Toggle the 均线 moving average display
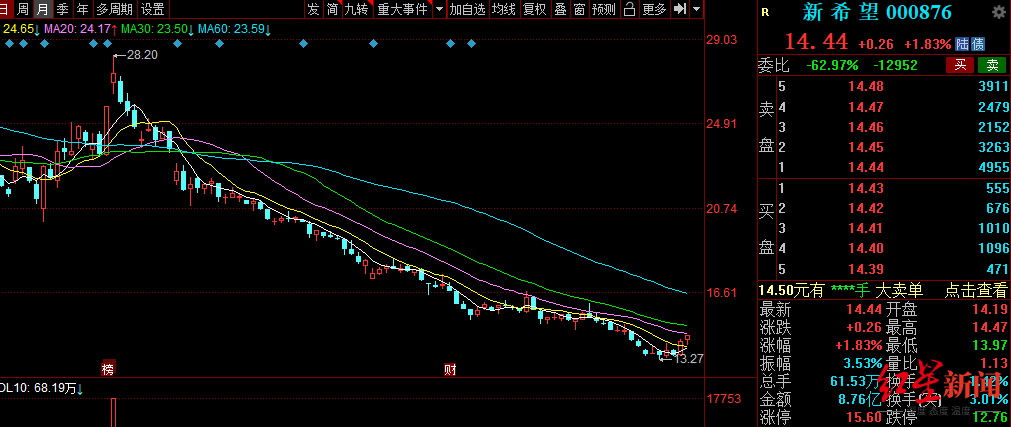1011x427 pixels. [x=504, y=9]
